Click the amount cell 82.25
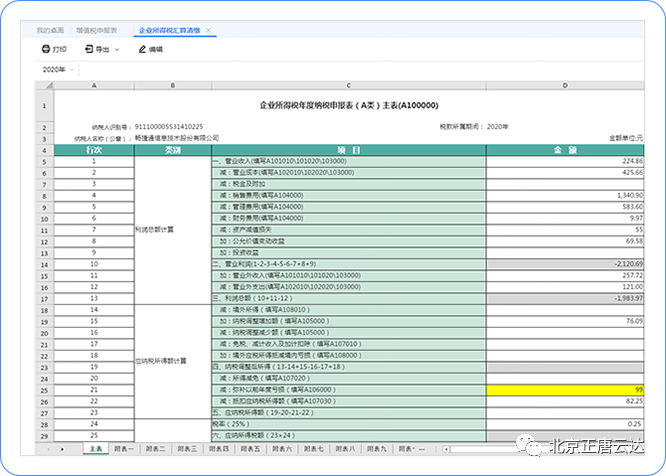This screenshot has width=666, height=476. click(x=565, y=401)
